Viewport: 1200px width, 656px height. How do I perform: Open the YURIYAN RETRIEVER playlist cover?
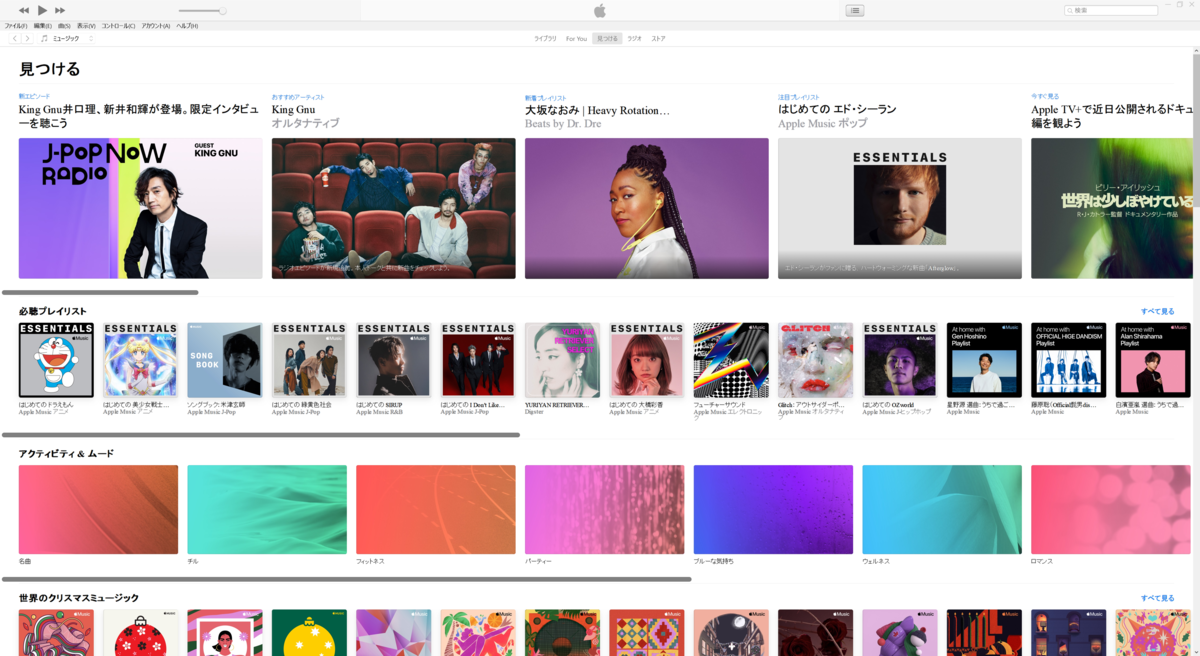pyautogui.click(x=563, y=360)
